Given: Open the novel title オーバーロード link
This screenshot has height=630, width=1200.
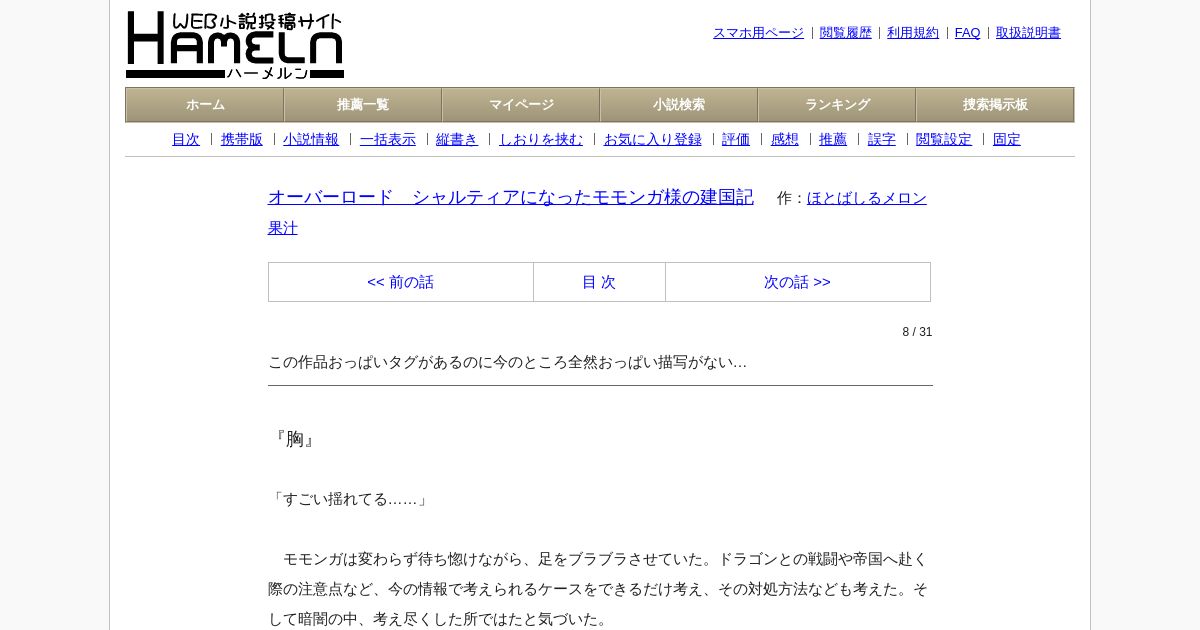Looking at the screenshot, I should 511,197.
